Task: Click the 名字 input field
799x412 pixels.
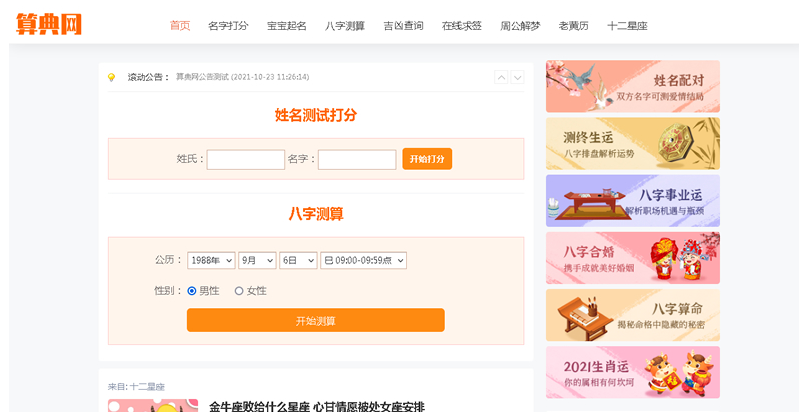Action: click(x=357, y=159)
